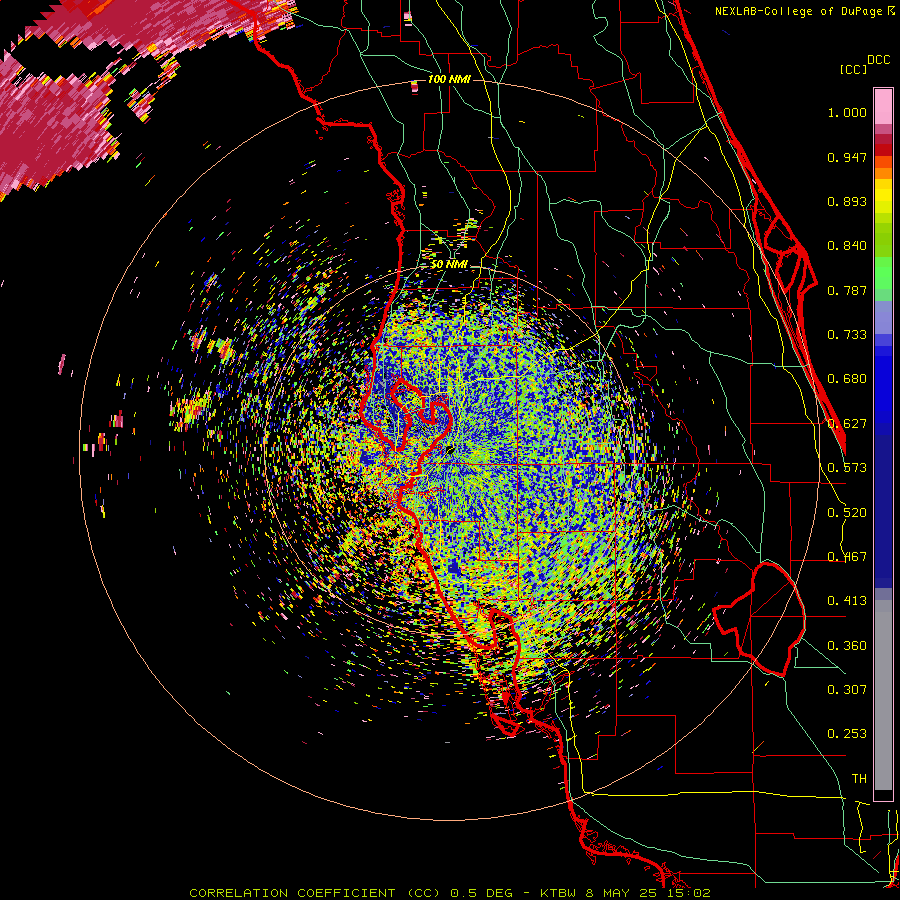The image size is (900, 900).
Task: Click the [CC] legend unit label
Action: [x=853, y=69]
